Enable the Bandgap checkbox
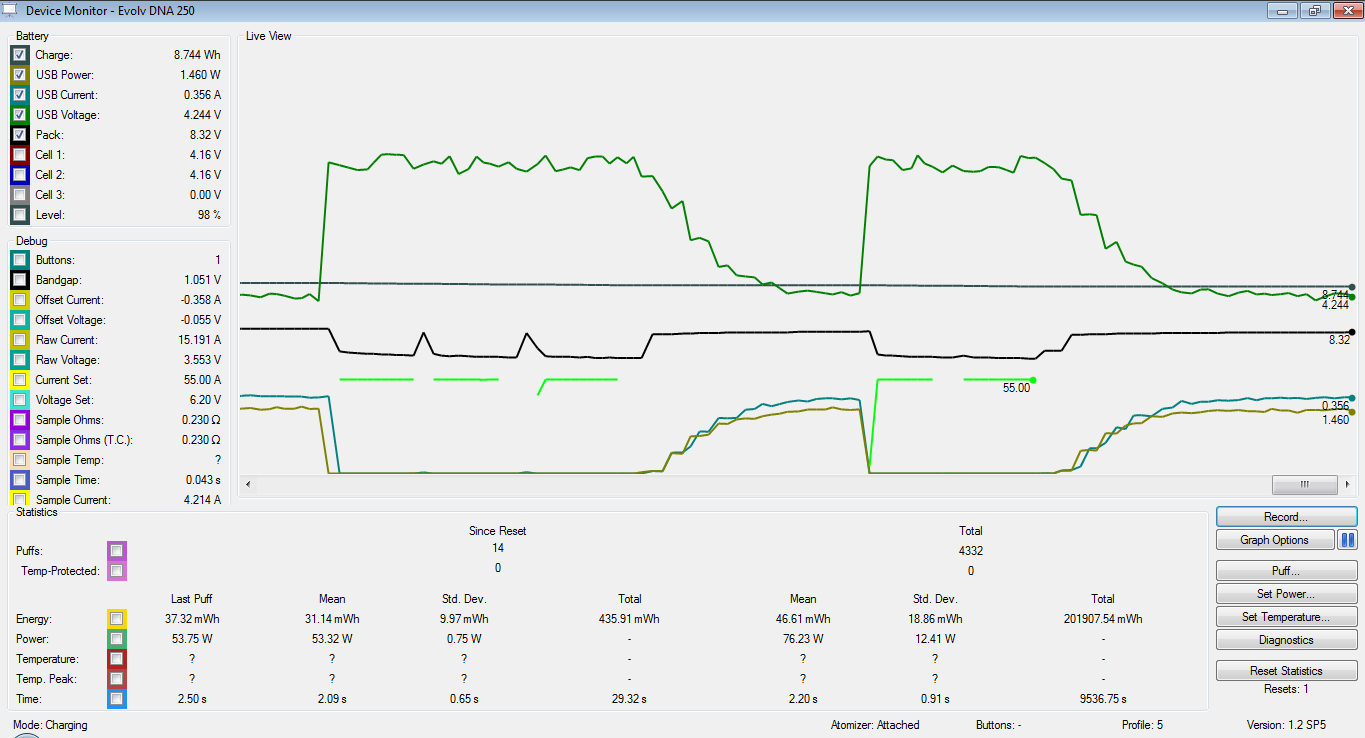This screenshot has width=1365, height=738. [20, 280]
